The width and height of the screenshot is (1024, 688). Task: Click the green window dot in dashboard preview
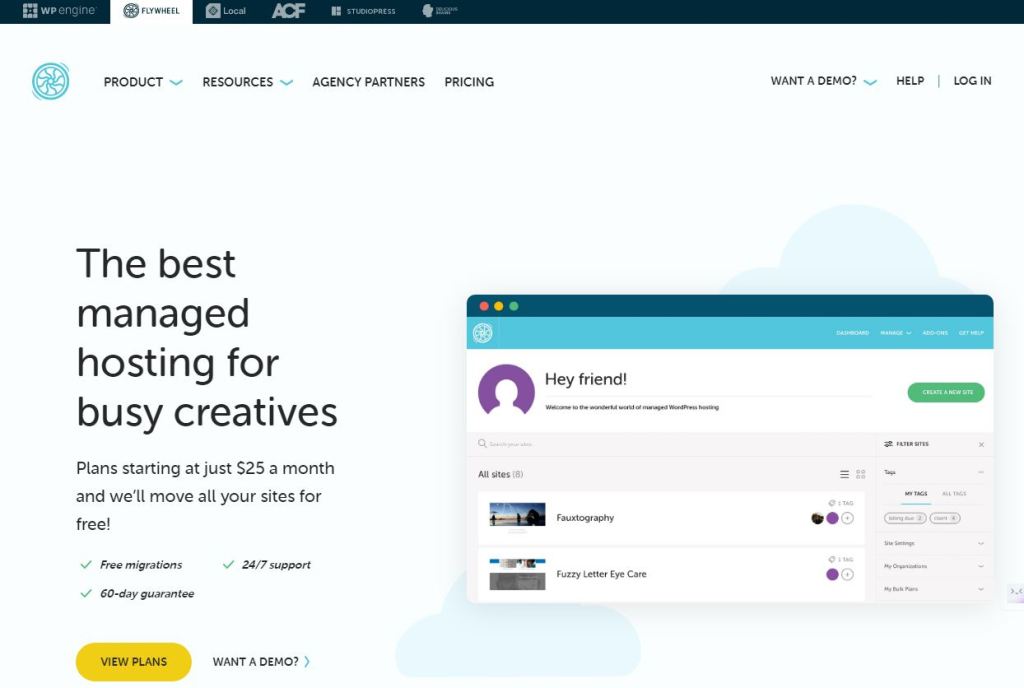tap(514, 306)
